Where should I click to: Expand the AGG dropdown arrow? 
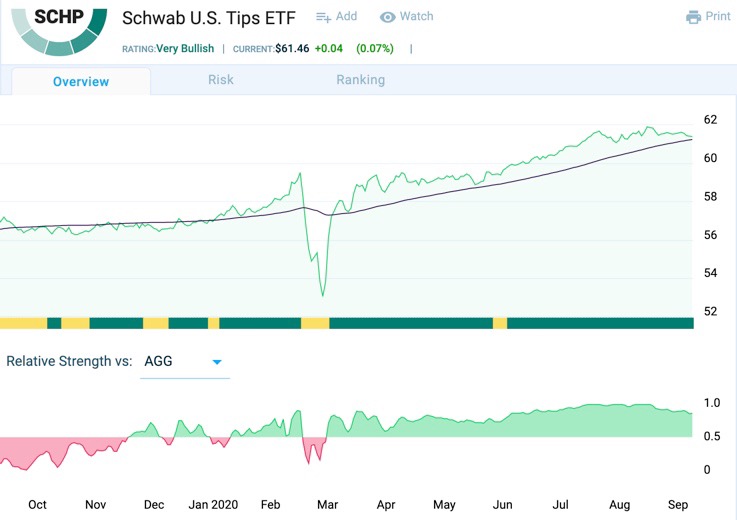click(217, 362)
